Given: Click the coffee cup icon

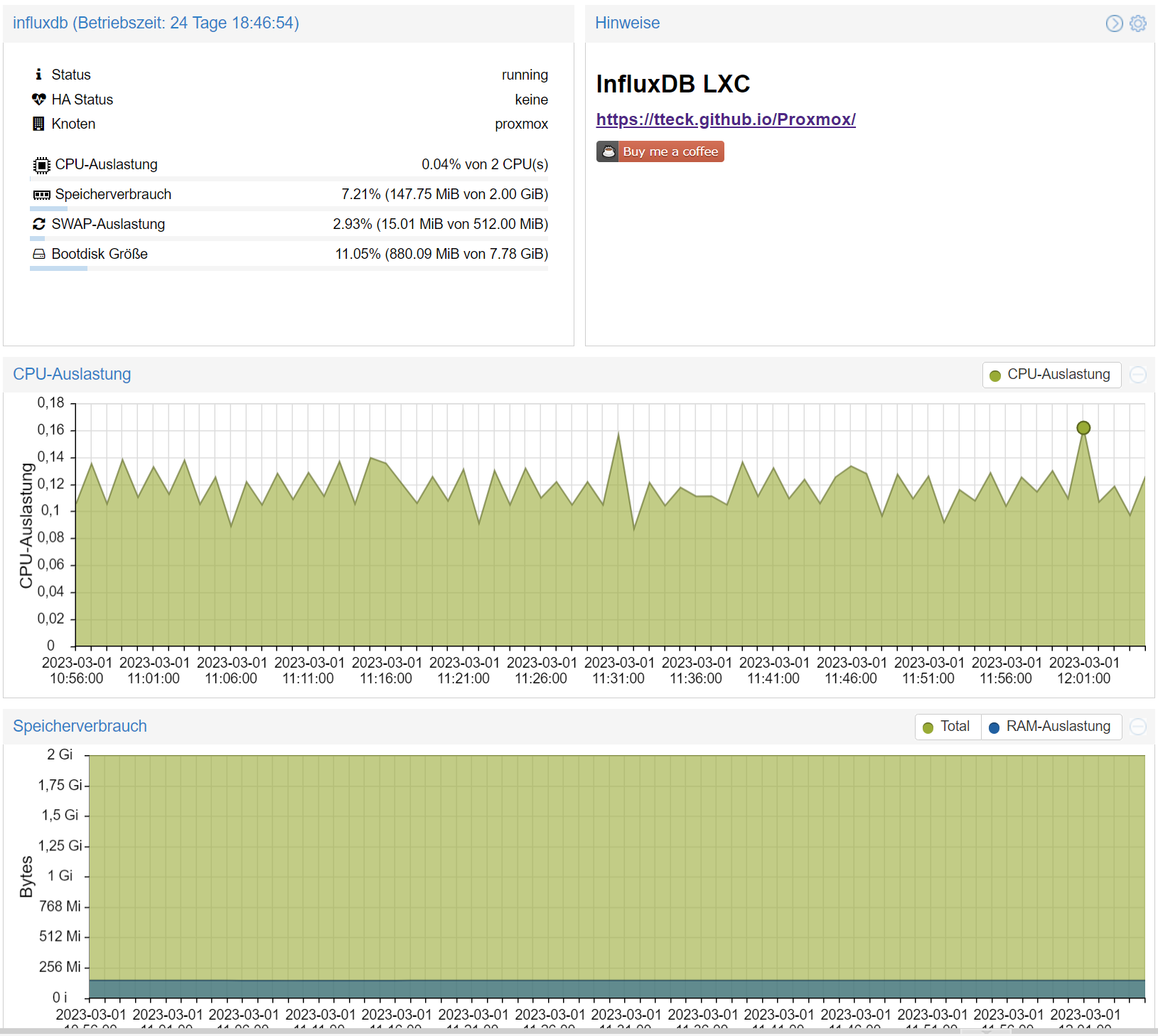Looking at the screenshot, I should coord(608,151).
